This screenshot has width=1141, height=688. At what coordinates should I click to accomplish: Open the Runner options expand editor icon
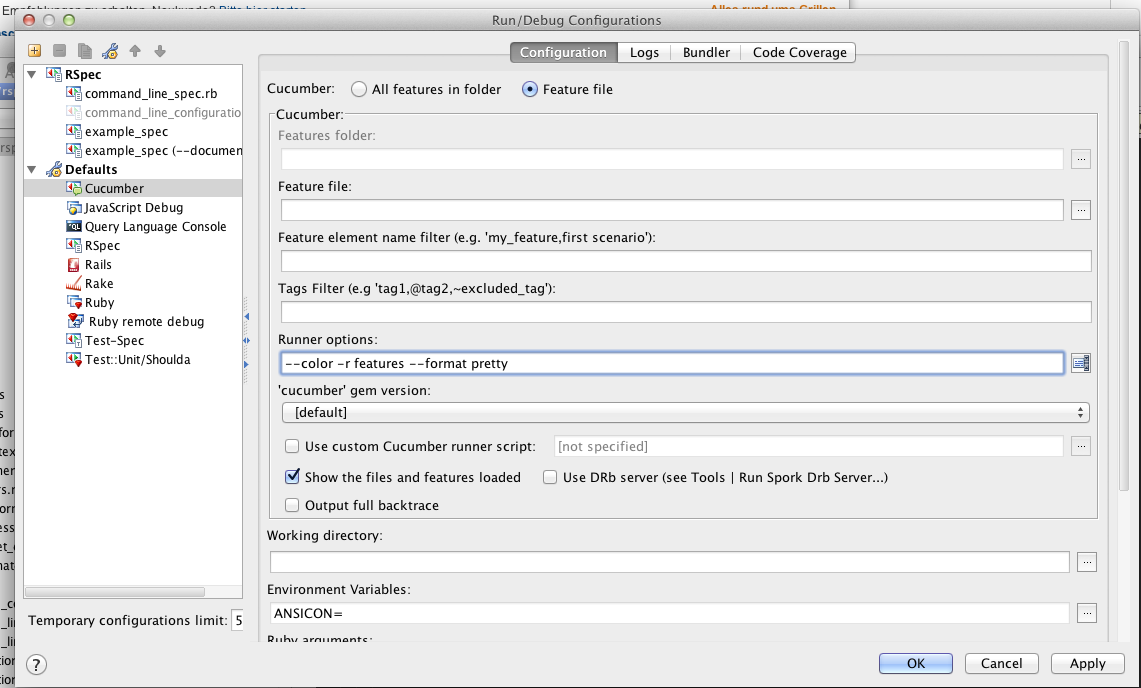1081,363
